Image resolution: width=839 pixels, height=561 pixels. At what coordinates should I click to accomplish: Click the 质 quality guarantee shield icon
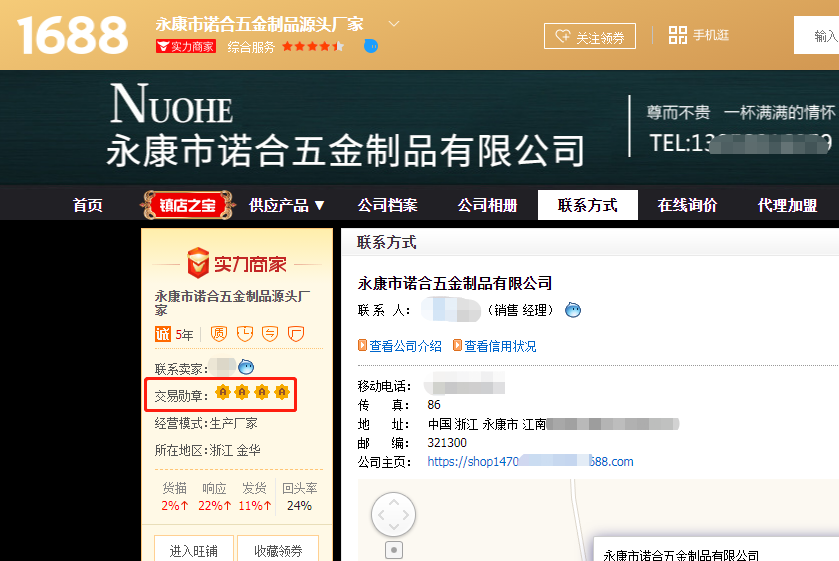click(x=218, y=333)
